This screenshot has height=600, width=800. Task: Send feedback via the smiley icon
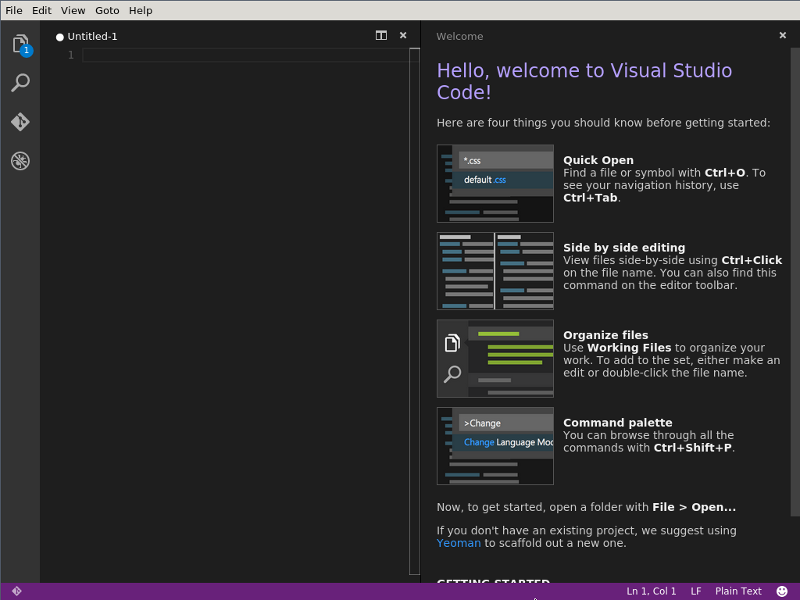(780, 591)
